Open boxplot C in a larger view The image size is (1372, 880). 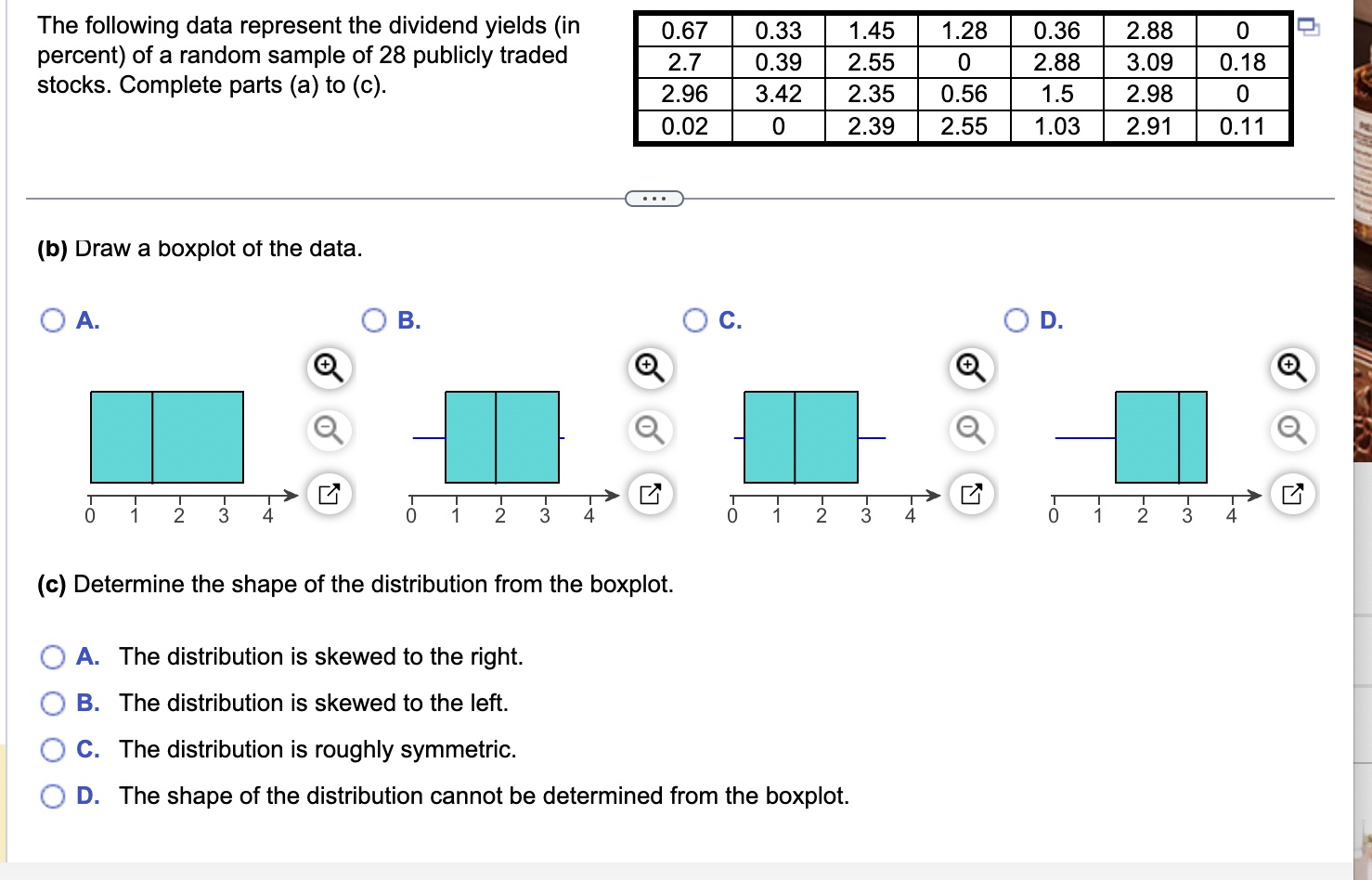[969, 494]
